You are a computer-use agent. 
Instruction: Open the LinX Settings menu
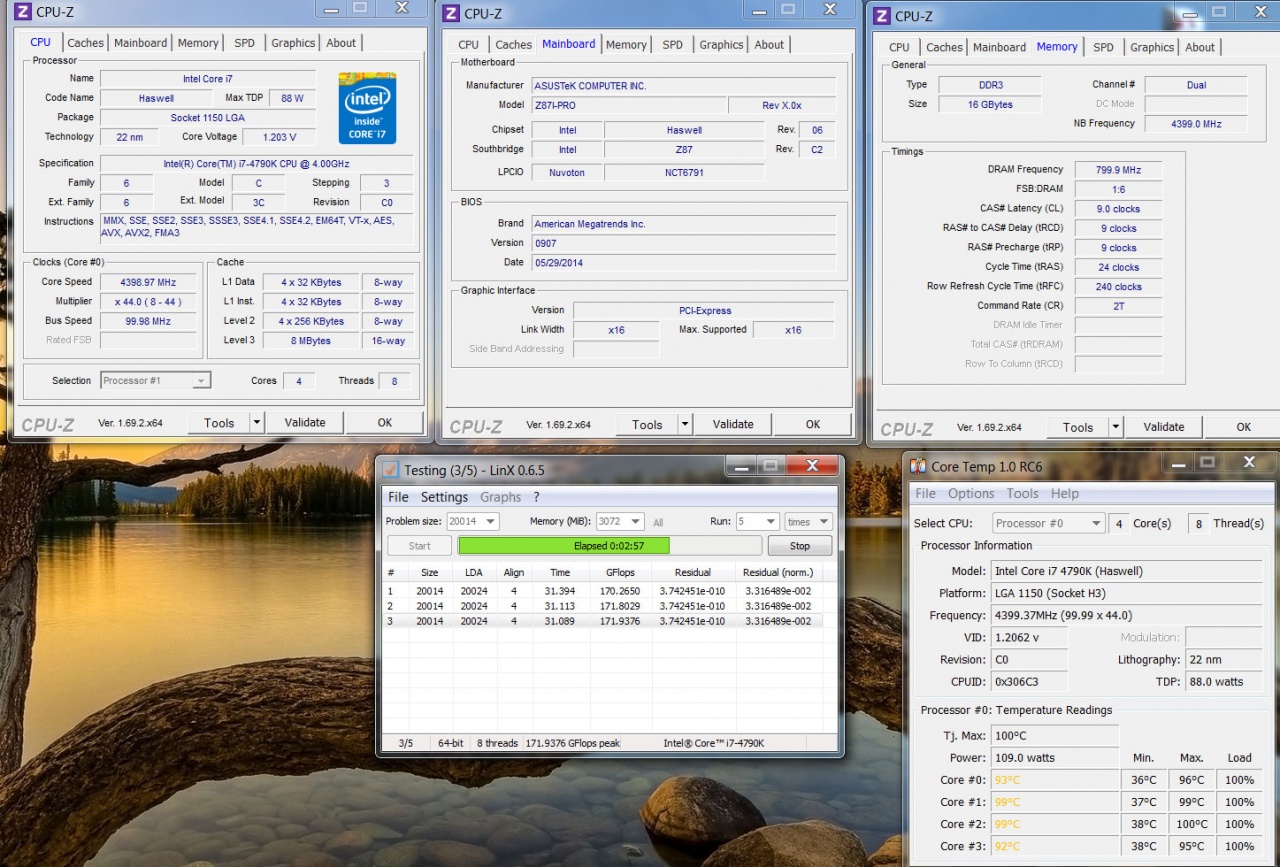coord(444,497)
